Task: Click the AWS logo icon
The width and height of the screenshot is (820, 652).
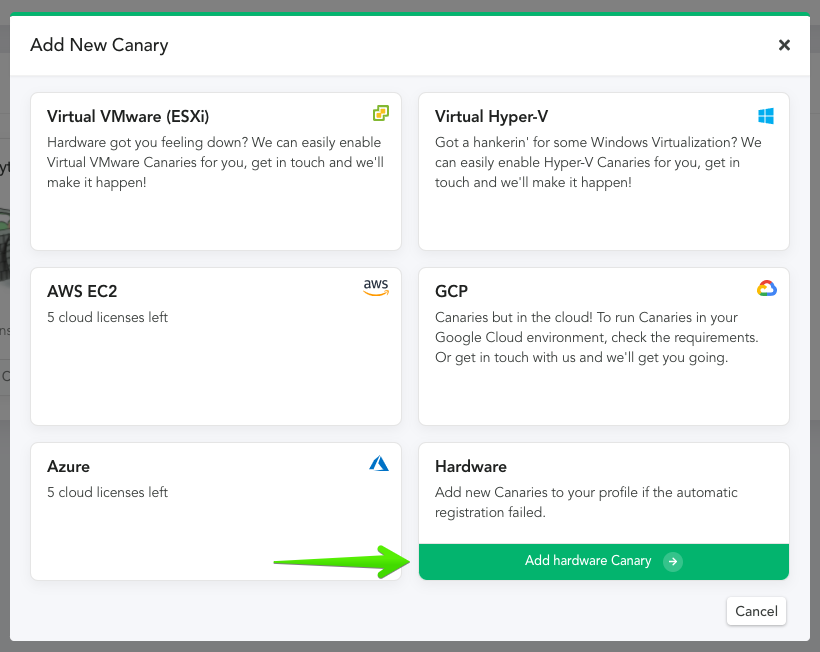Action: pyautogui.click(x=376, y=288)
